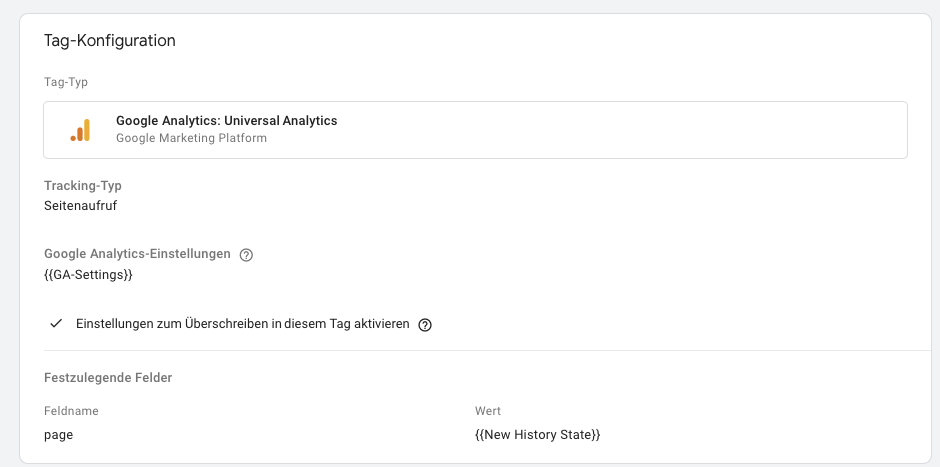Screen dimensions: 940x467
Task: Click the Google Analytics-Einstellungen label
Action: click(x=137, y=254)
